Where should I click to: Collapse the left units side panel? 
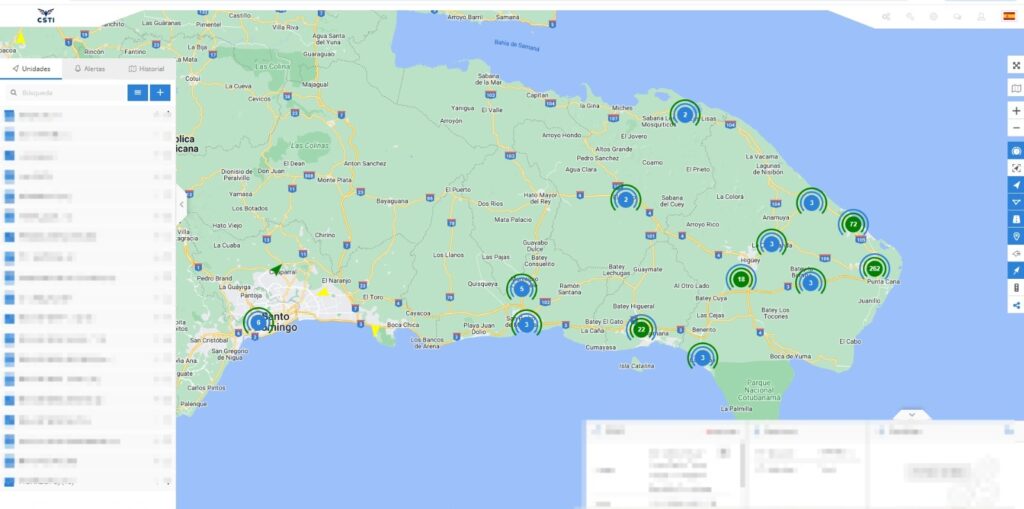pos(181,204)
